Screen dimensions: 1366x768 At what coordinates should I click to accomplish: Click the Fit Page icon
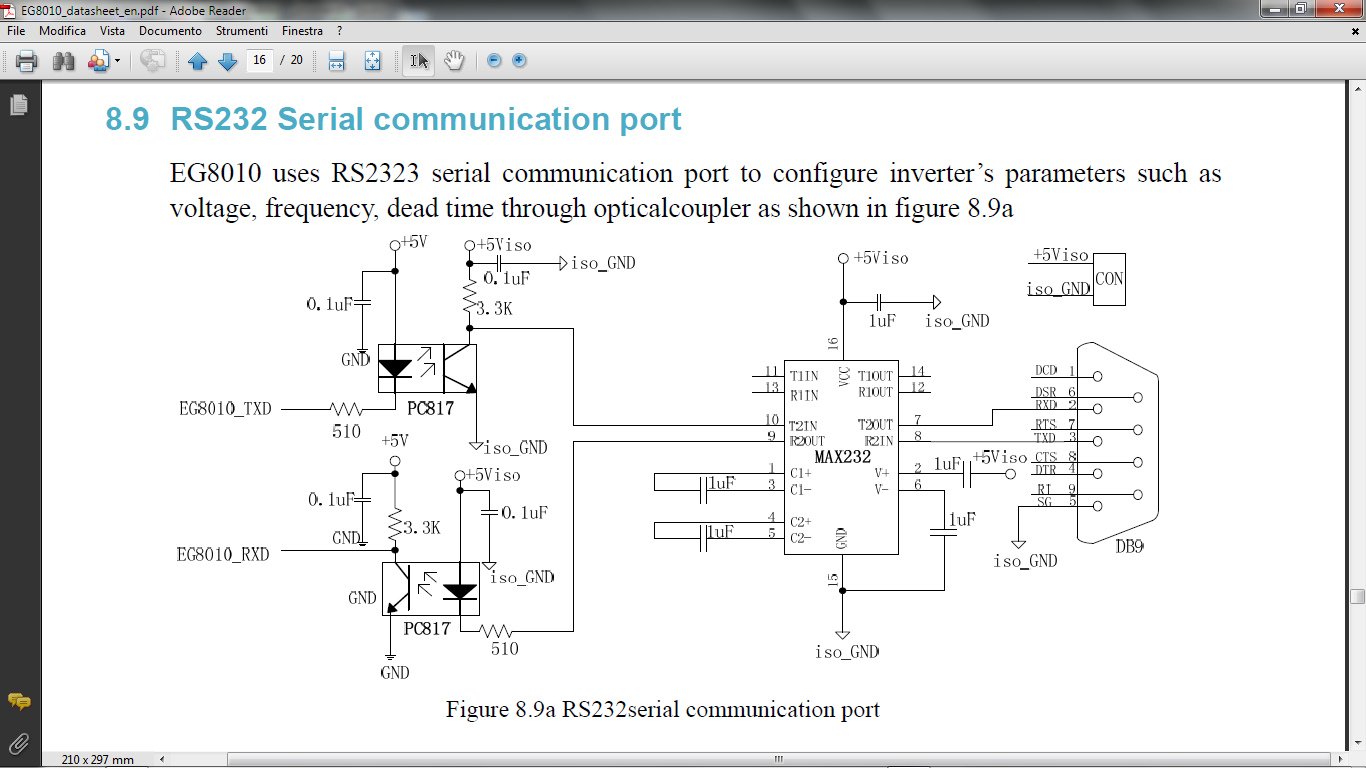tap(372, 61)
